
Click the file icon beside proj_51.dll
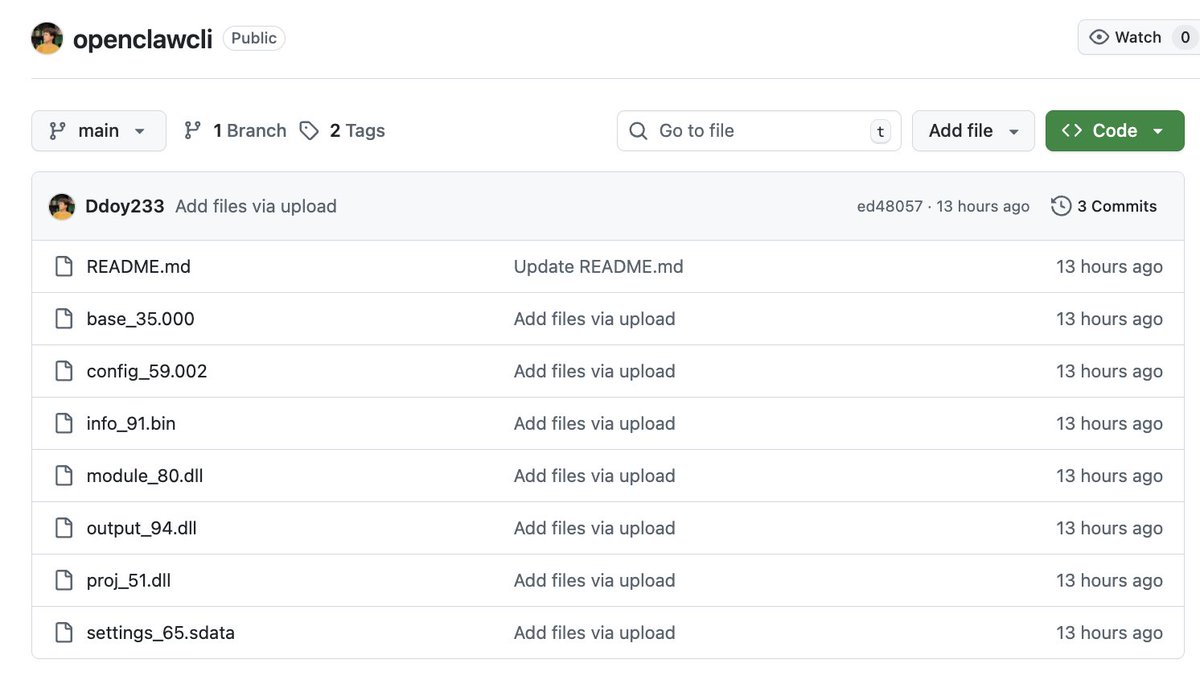tap(64, 580)
